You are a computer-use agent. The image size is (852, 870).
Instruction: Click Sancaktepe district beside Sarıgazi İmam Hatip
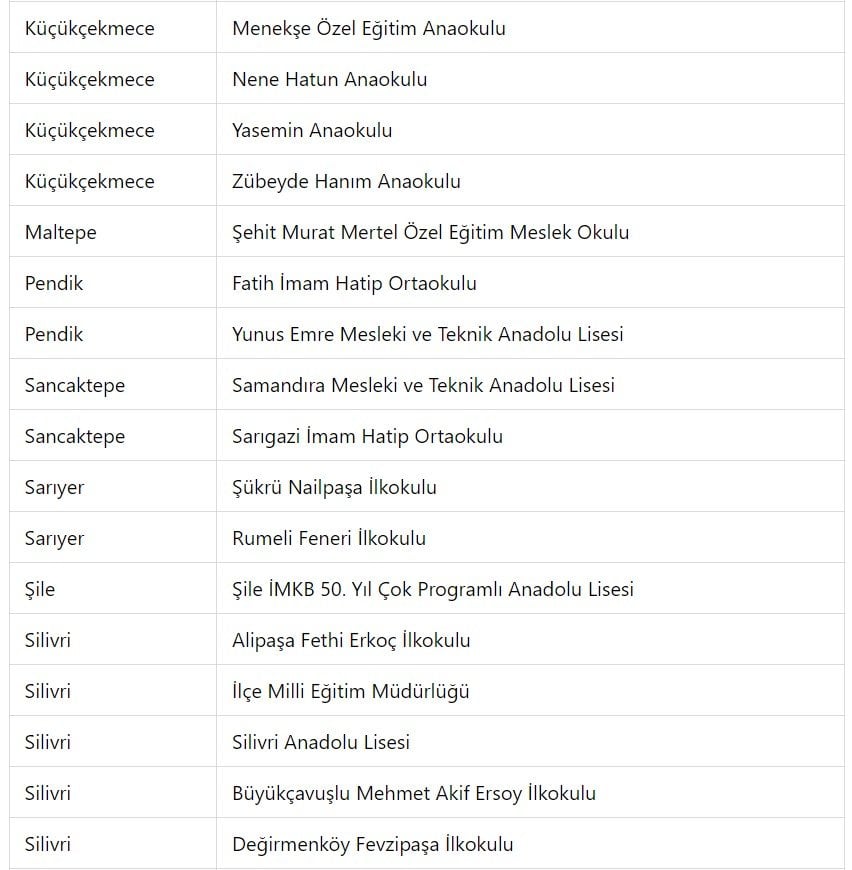click(x=75, y=437)
